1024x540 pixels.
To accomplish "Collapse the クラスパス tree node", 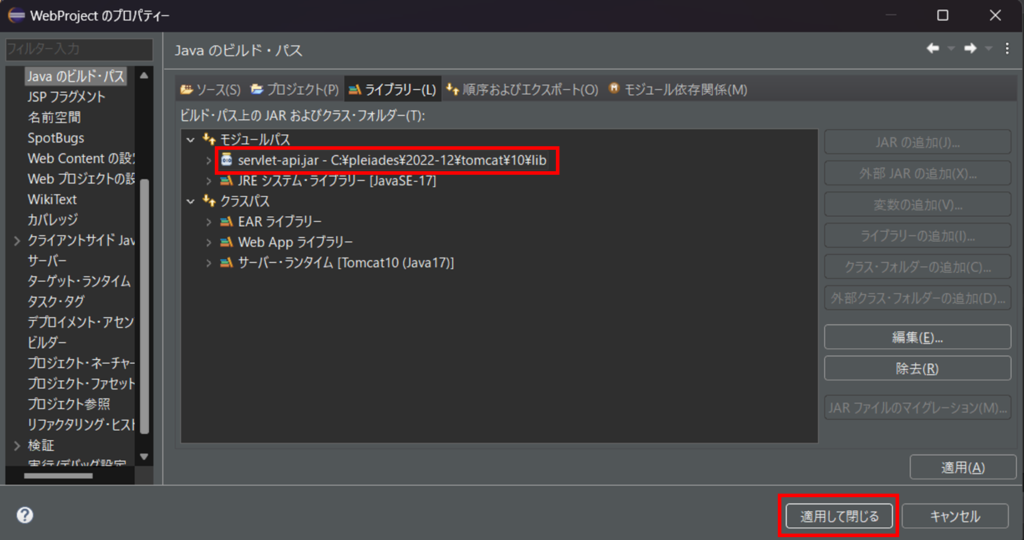I will click(x=190, y=201).
